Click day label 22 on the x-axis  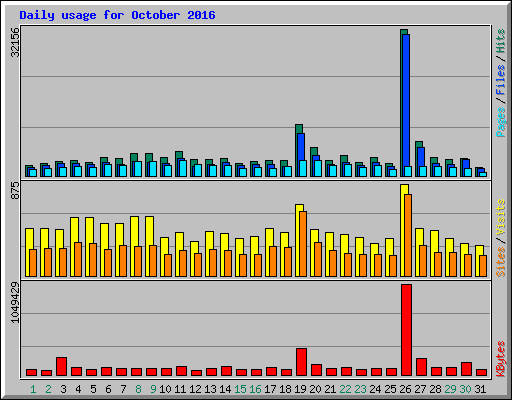pyautogui.click(x=345, y=389)
